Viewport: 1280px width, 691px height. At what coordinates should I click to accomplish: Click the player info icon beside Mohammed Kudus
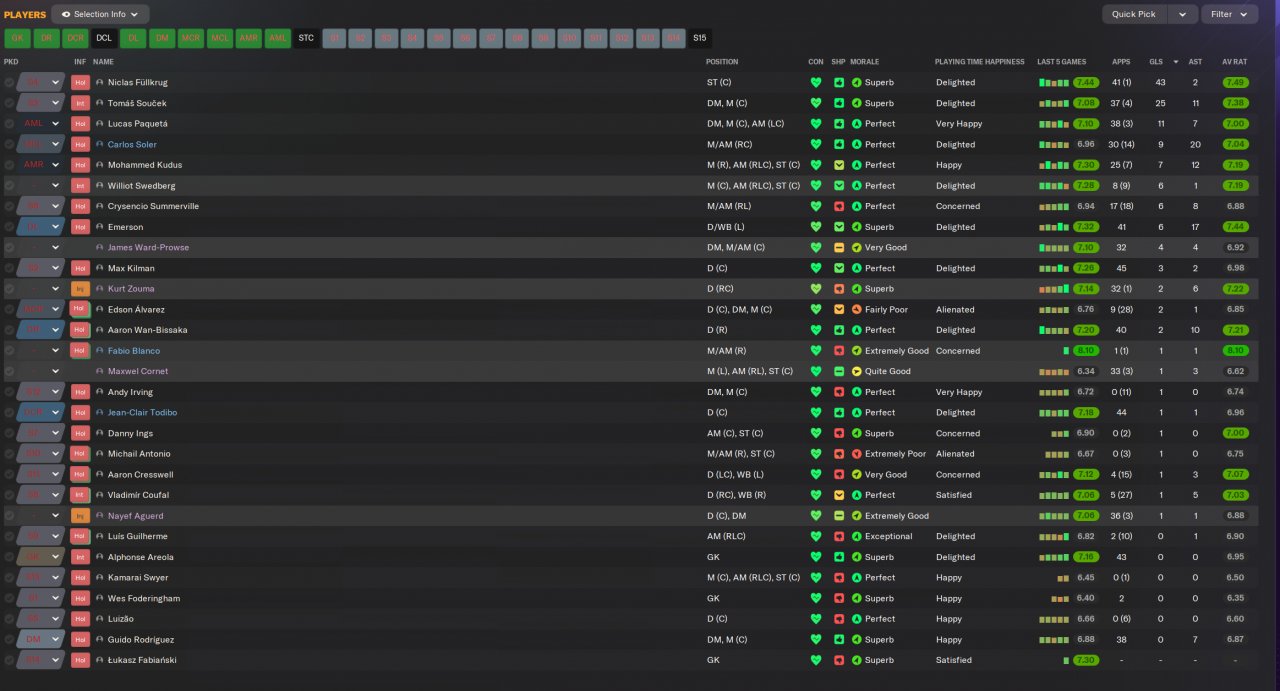pos(100,165)
